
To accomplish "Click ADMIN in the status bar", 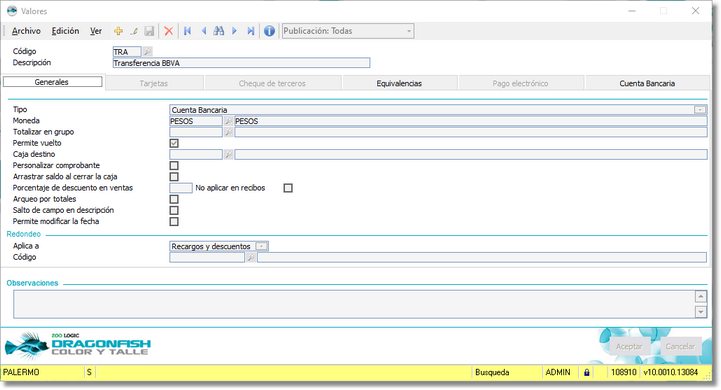I will pos(558,373).
